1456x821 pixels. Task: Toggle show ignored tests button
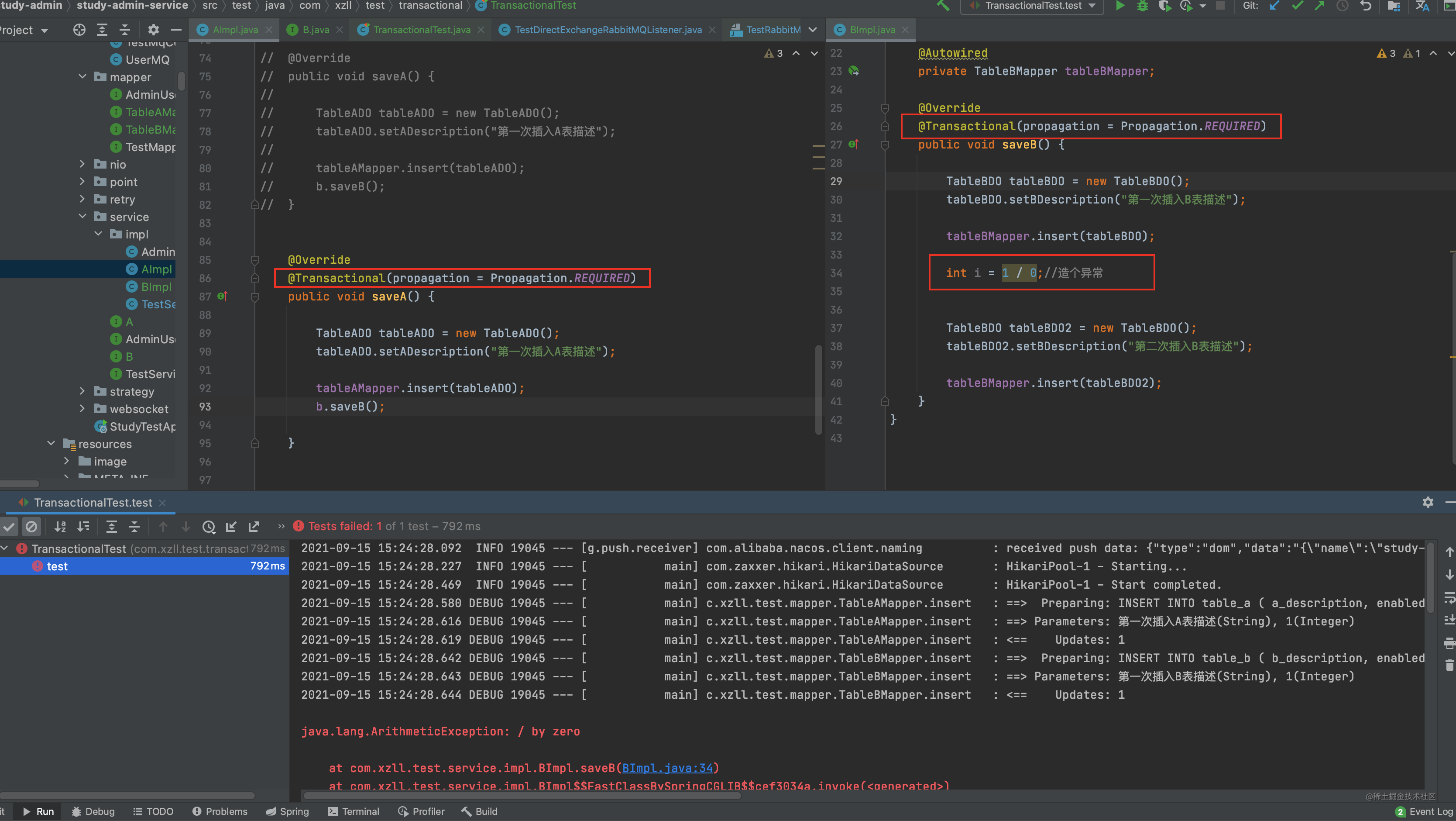32,526
